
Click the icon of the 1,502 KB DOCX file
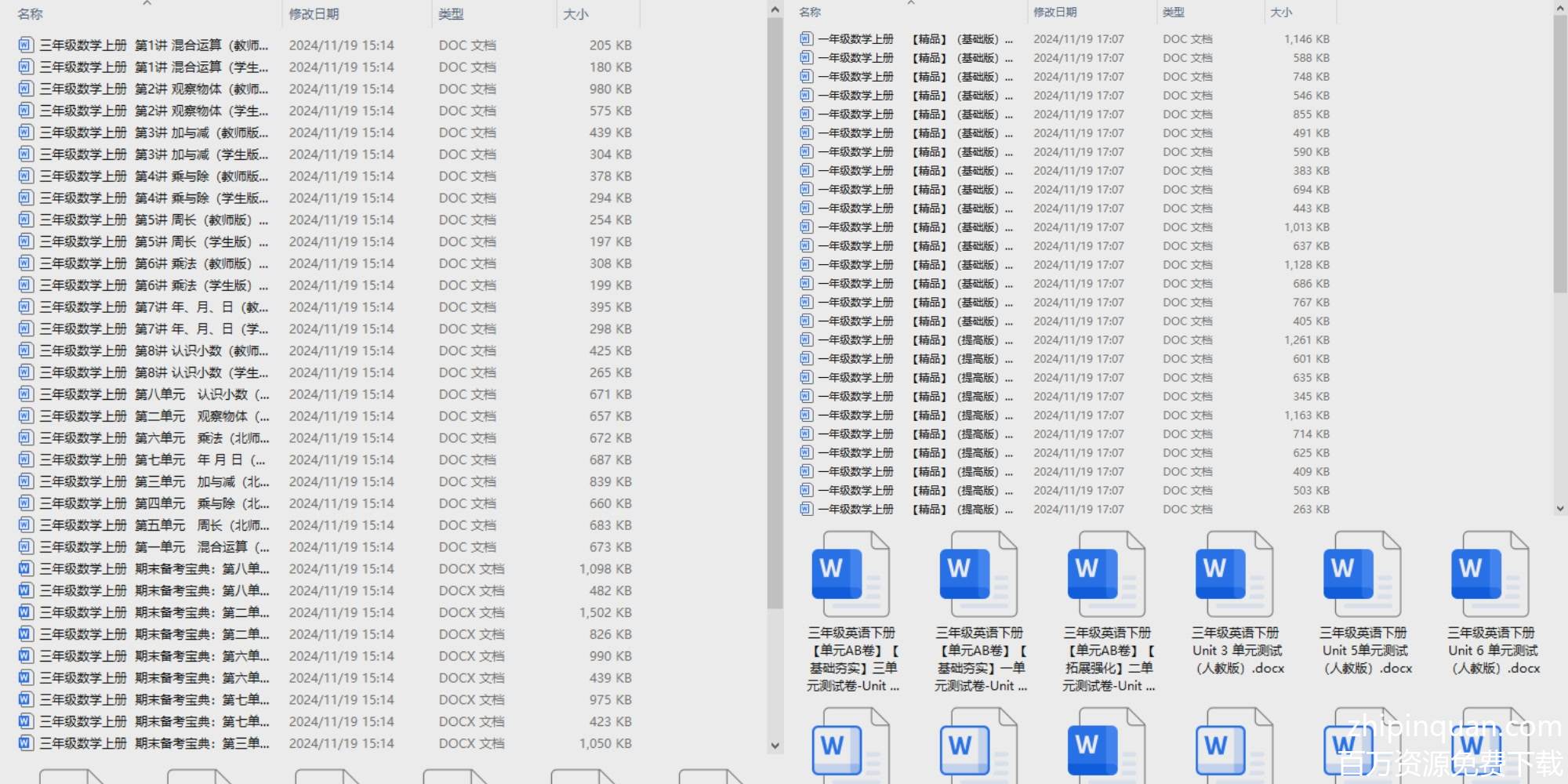[26, 612]
